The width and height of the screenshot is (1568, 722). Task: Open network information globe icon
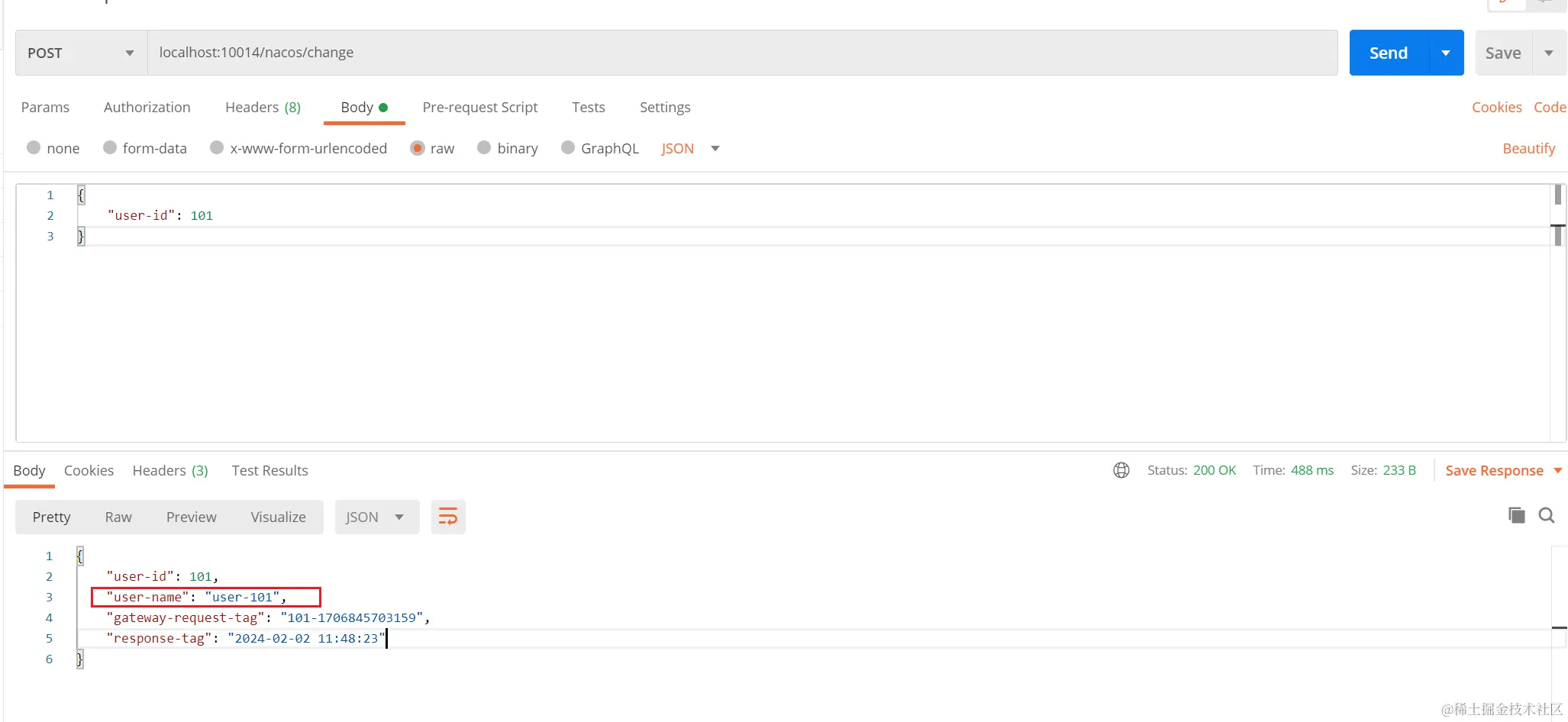pyautogui.click(x=1121, y=470)
